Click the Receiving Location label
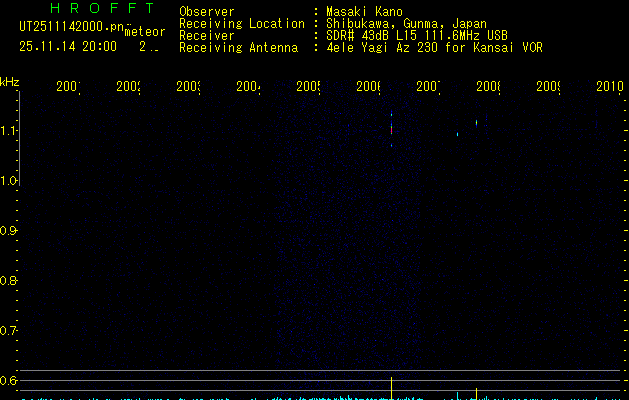 coord(242,23)
